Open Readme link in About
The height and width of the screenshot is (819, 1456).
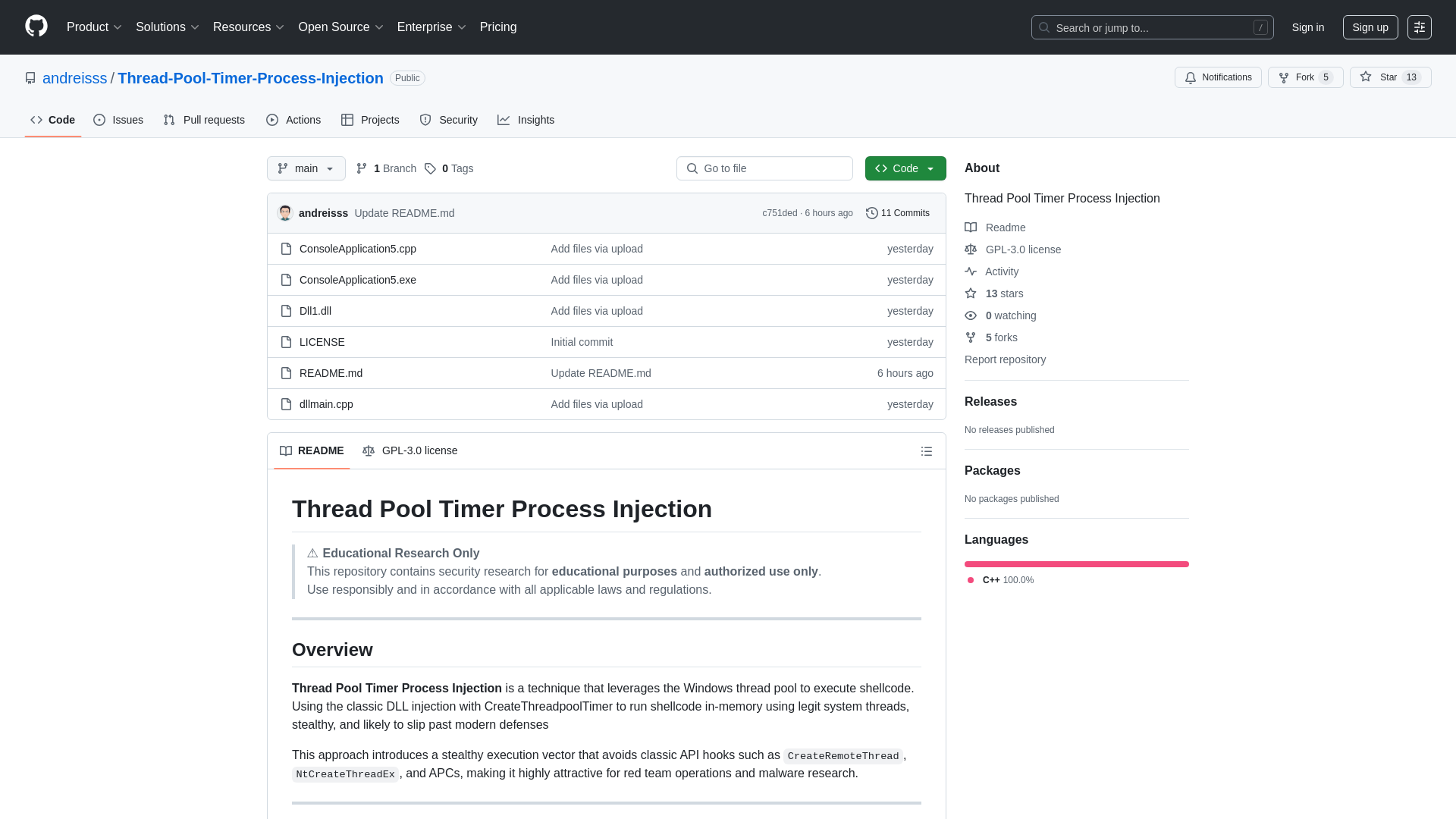click(x=996, y=227)
